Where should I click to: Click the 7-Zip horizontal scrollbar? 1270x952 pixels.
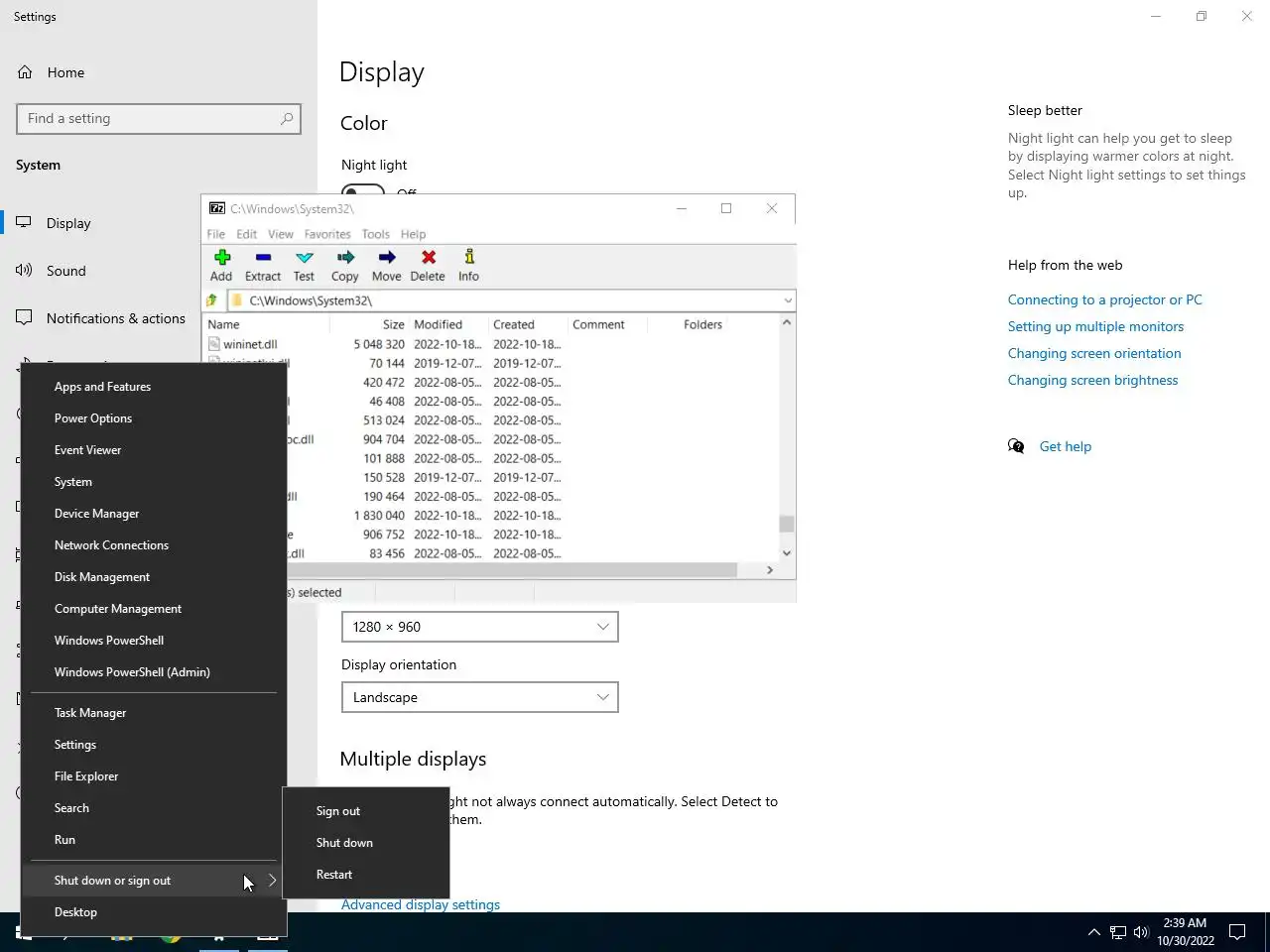tap(512, 570)
